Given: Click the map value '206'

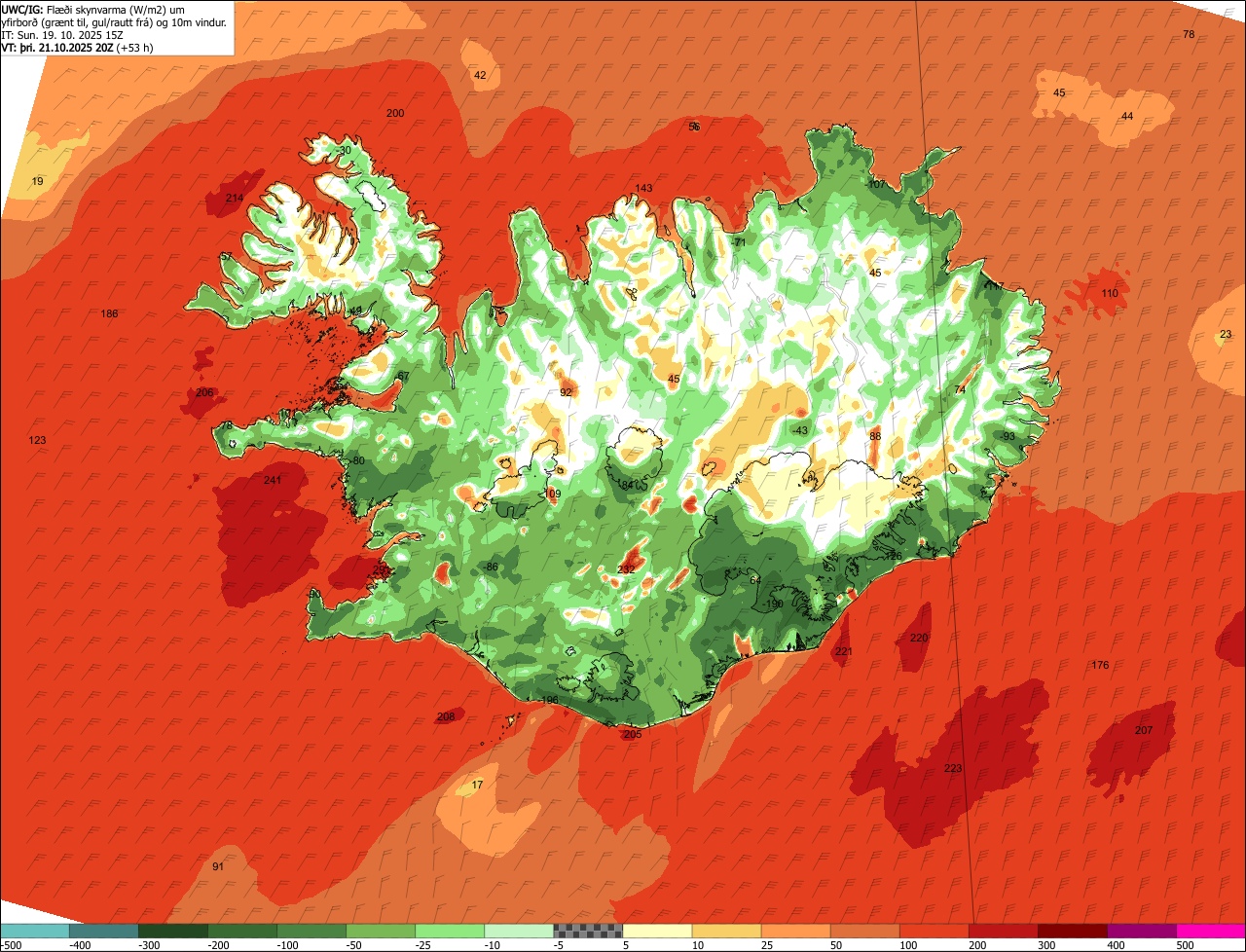Looking at the screenshot, I should pos(204,393).
